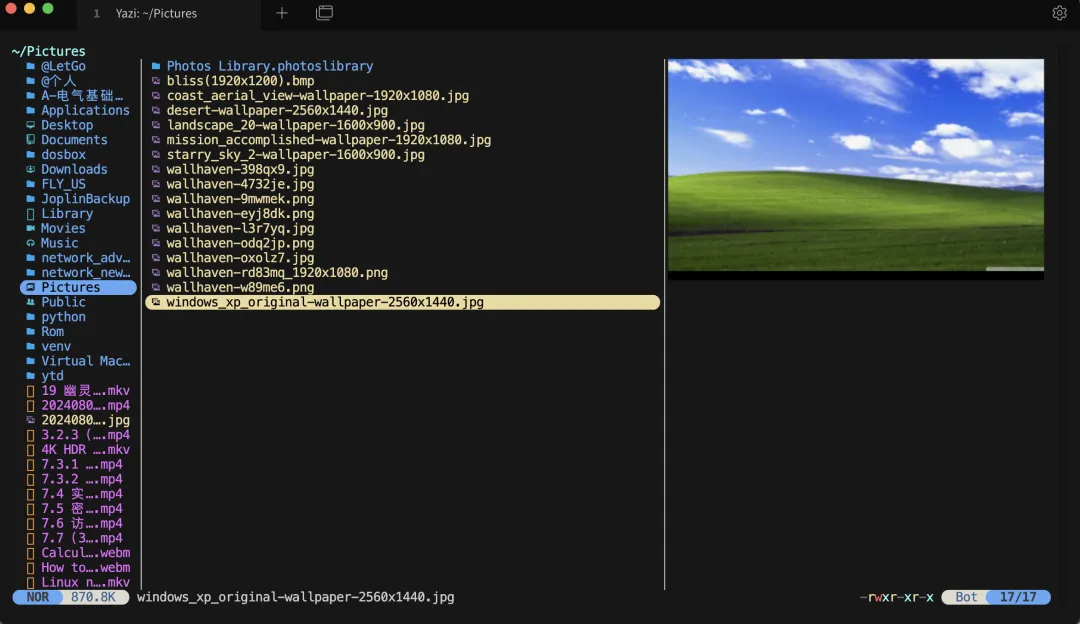Select wallhaven-eyj8dk.png file

(240, 214)
